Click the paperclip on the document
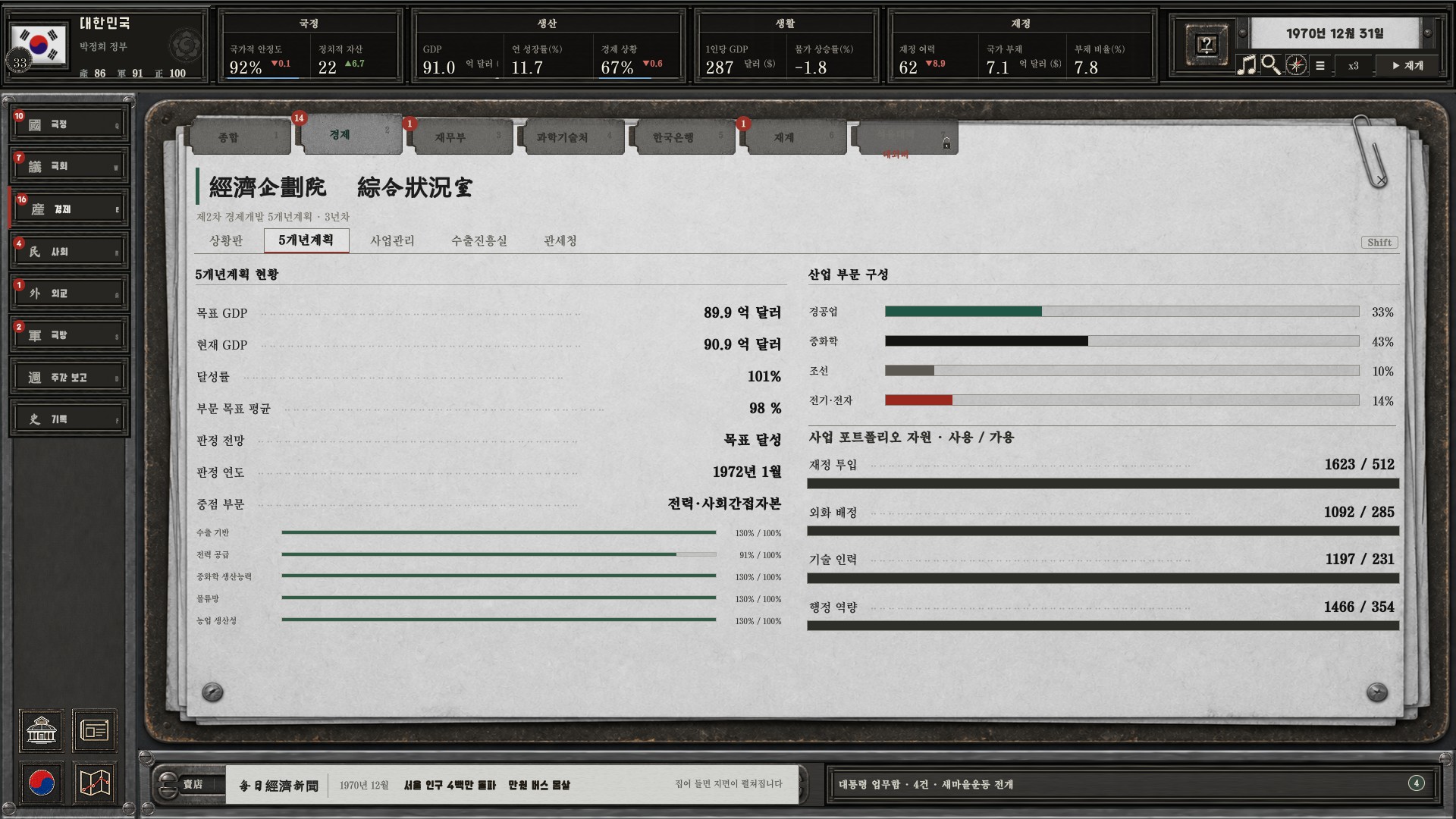This screenshot has height=819, width=1456. pyautogui.click(x=1370, y=150)
